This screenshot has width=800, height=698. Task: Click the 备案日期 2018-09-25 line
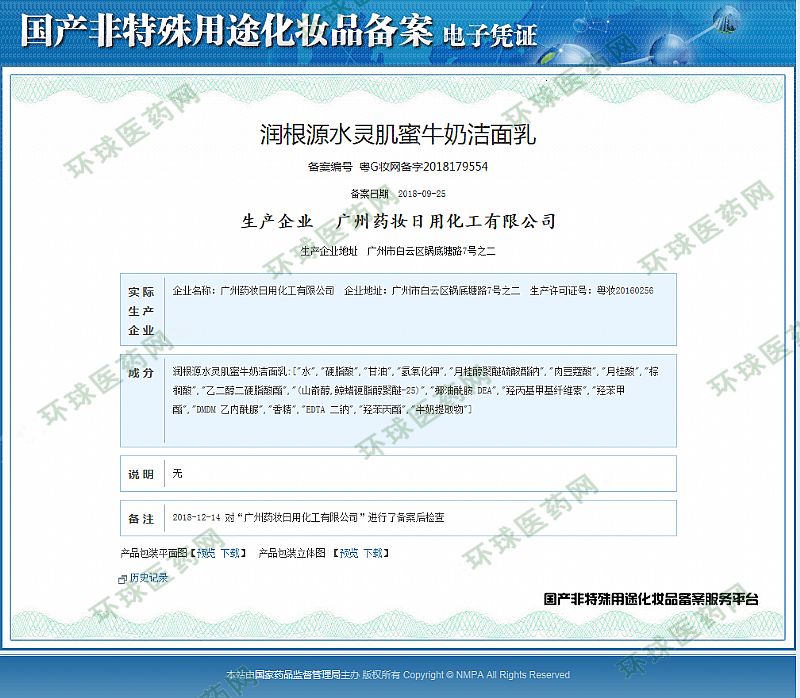click(x=398, y=193)
